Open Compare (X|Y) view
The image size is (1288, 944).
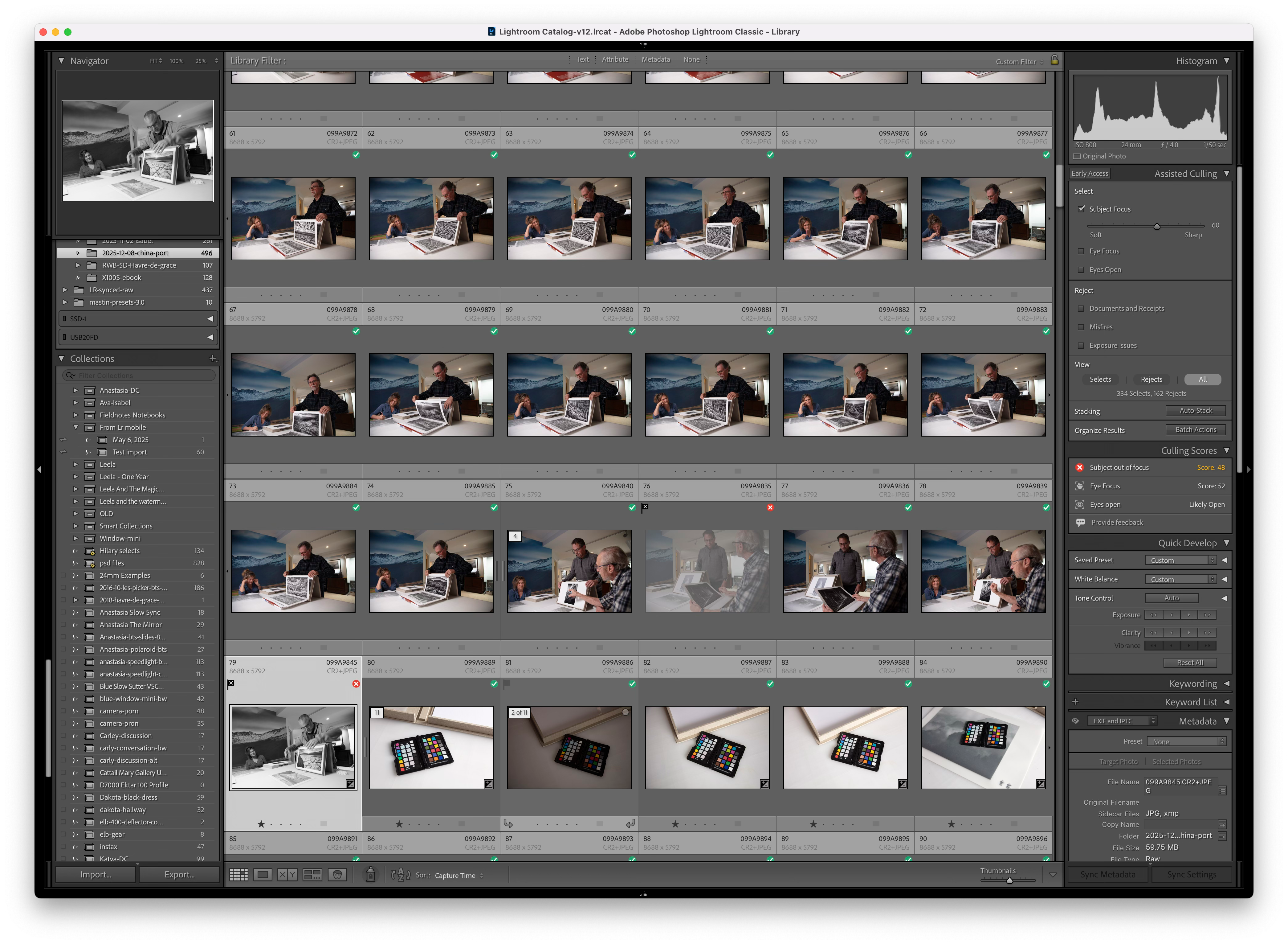287,875
